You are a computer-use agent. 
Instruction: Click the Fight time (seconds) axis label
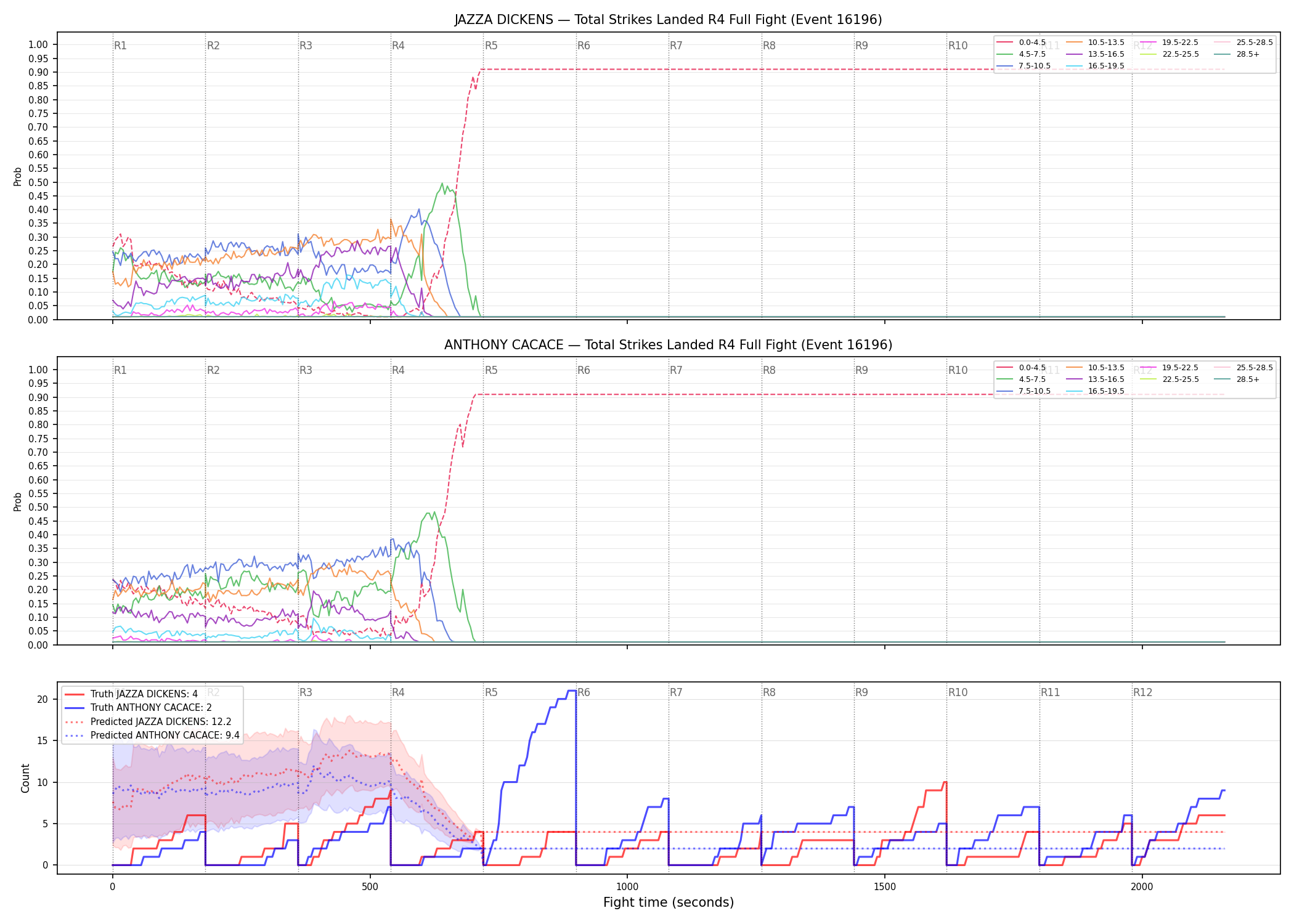click(x=669, y=902)
